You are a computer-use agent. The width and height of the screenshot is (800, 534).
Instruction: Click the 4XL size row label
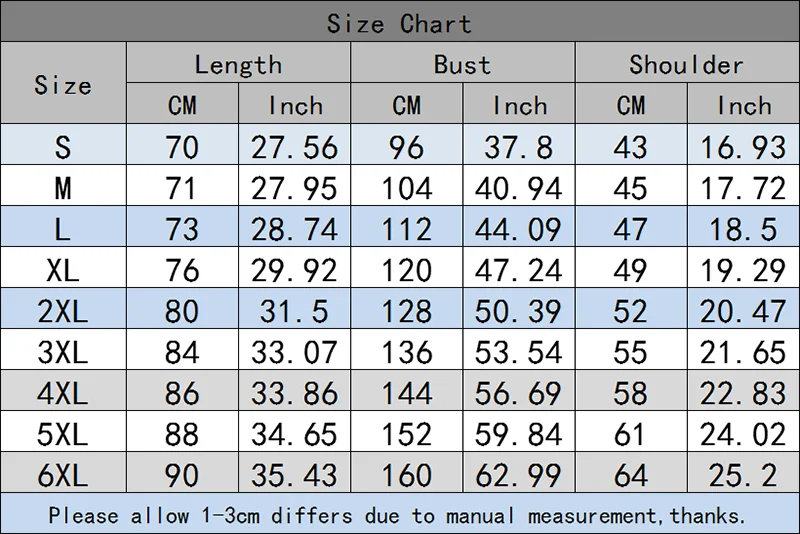tap(63, 393)
